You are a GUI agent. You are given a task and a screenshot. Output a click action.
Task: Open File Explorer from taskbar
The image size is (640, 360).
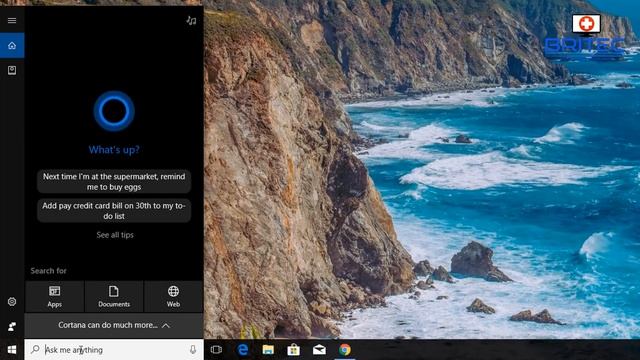coord(268,350)
